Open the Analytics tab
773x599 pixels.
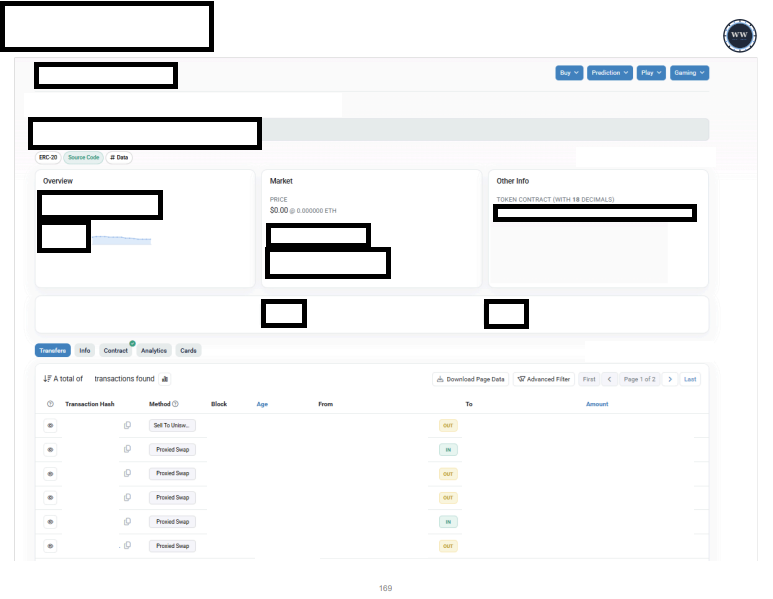tap(154, 351)
